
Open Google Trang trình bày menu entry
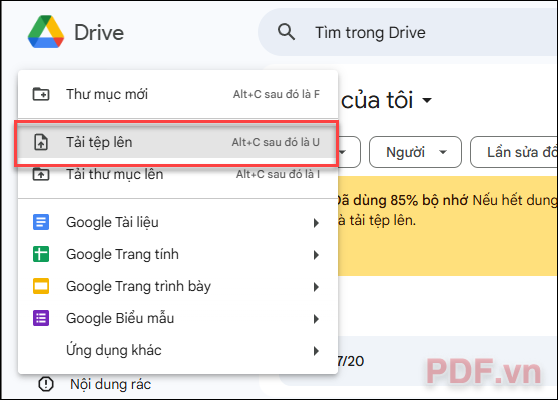pos(178,286)
